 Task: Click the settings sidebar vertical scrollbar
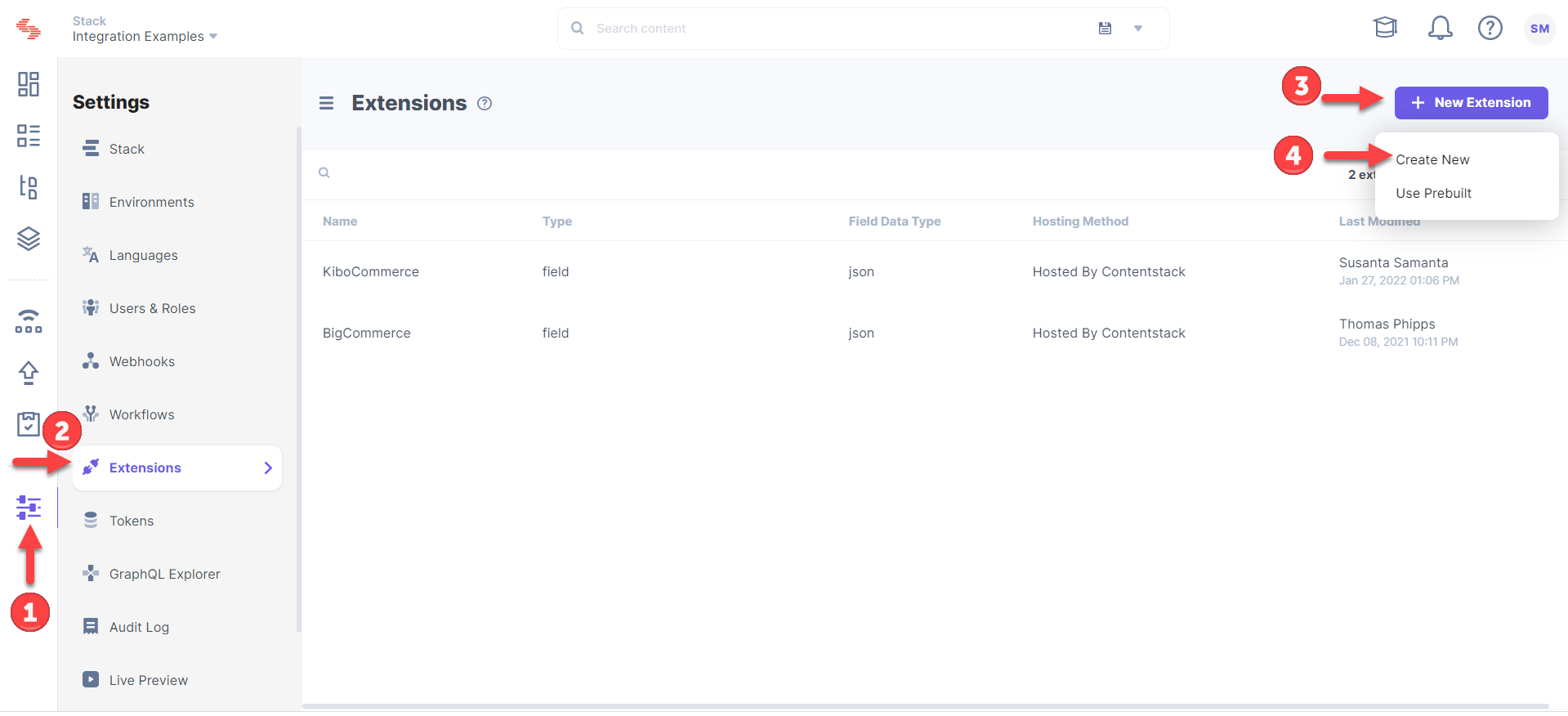point(299,379)
